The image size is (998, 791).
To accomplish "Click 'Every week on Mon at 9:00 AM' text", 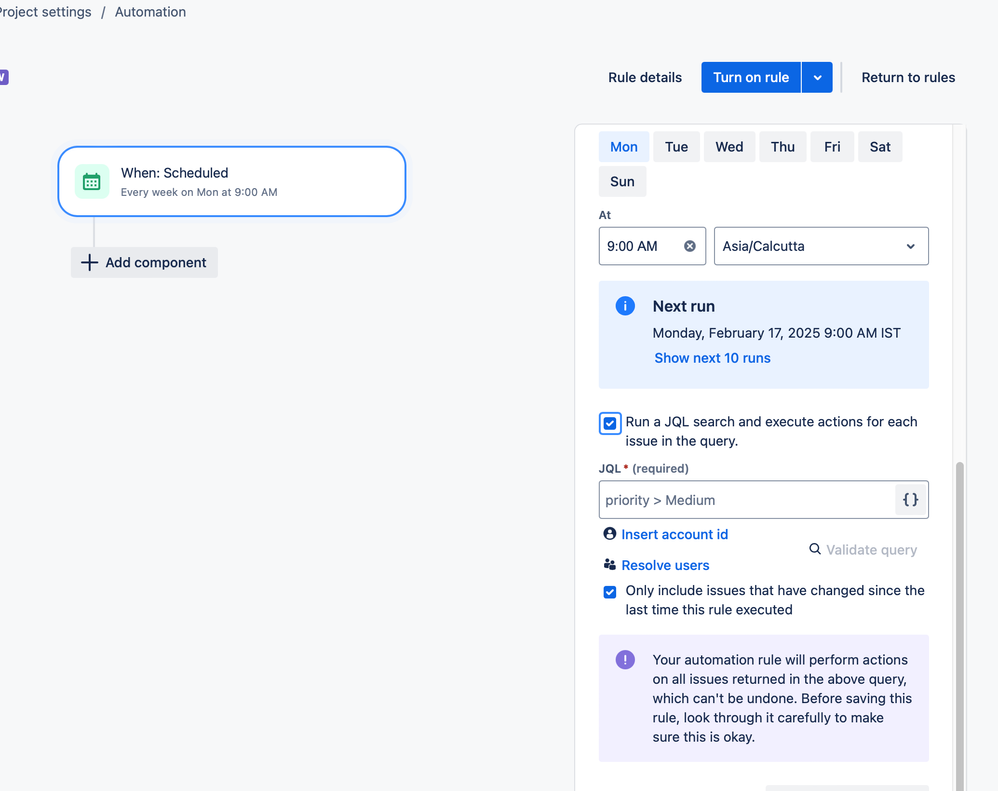I will point(199,192).
